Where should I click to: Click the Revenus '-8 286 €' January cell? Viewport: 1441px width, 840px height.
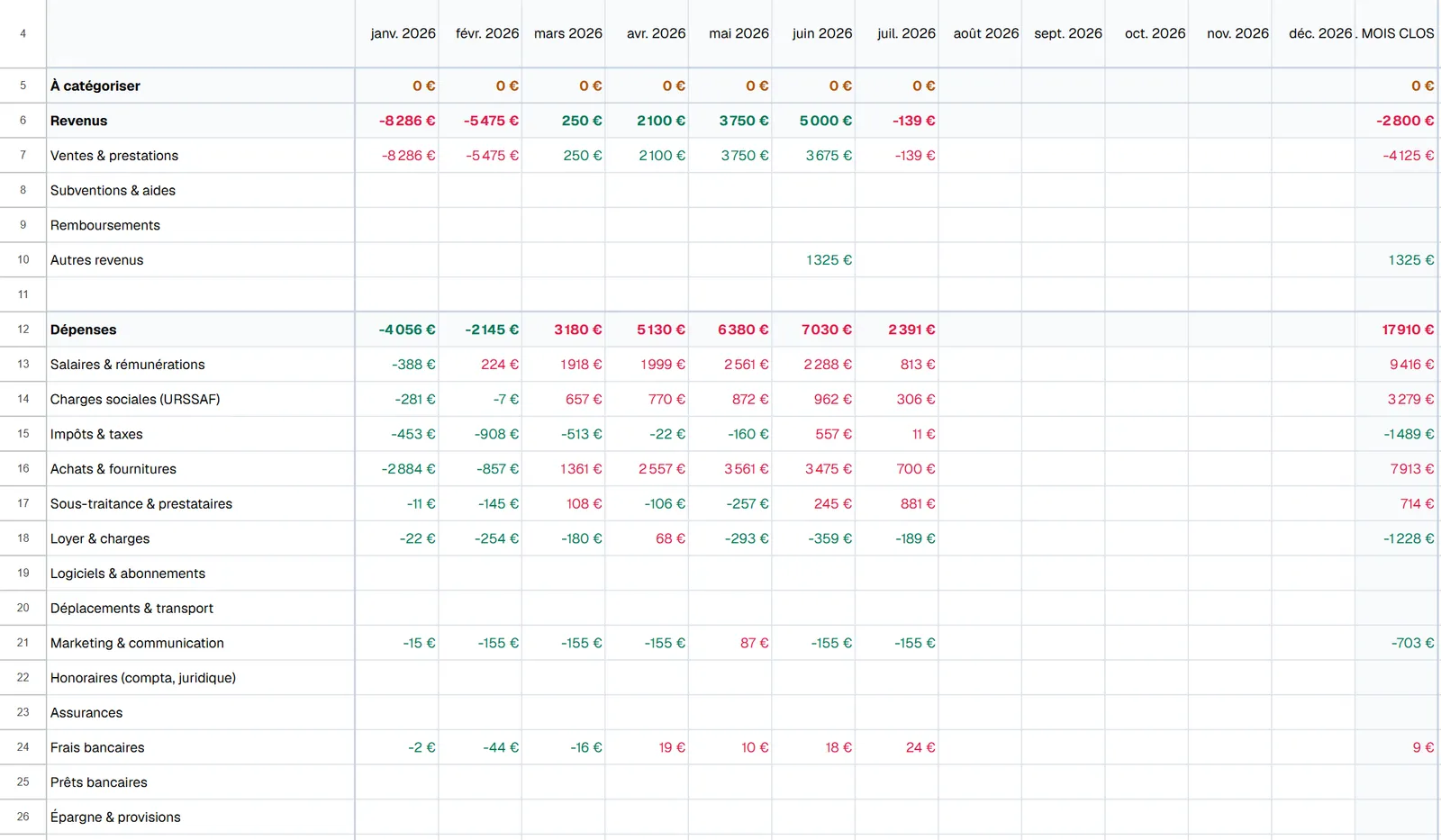[x=397, y=121]
